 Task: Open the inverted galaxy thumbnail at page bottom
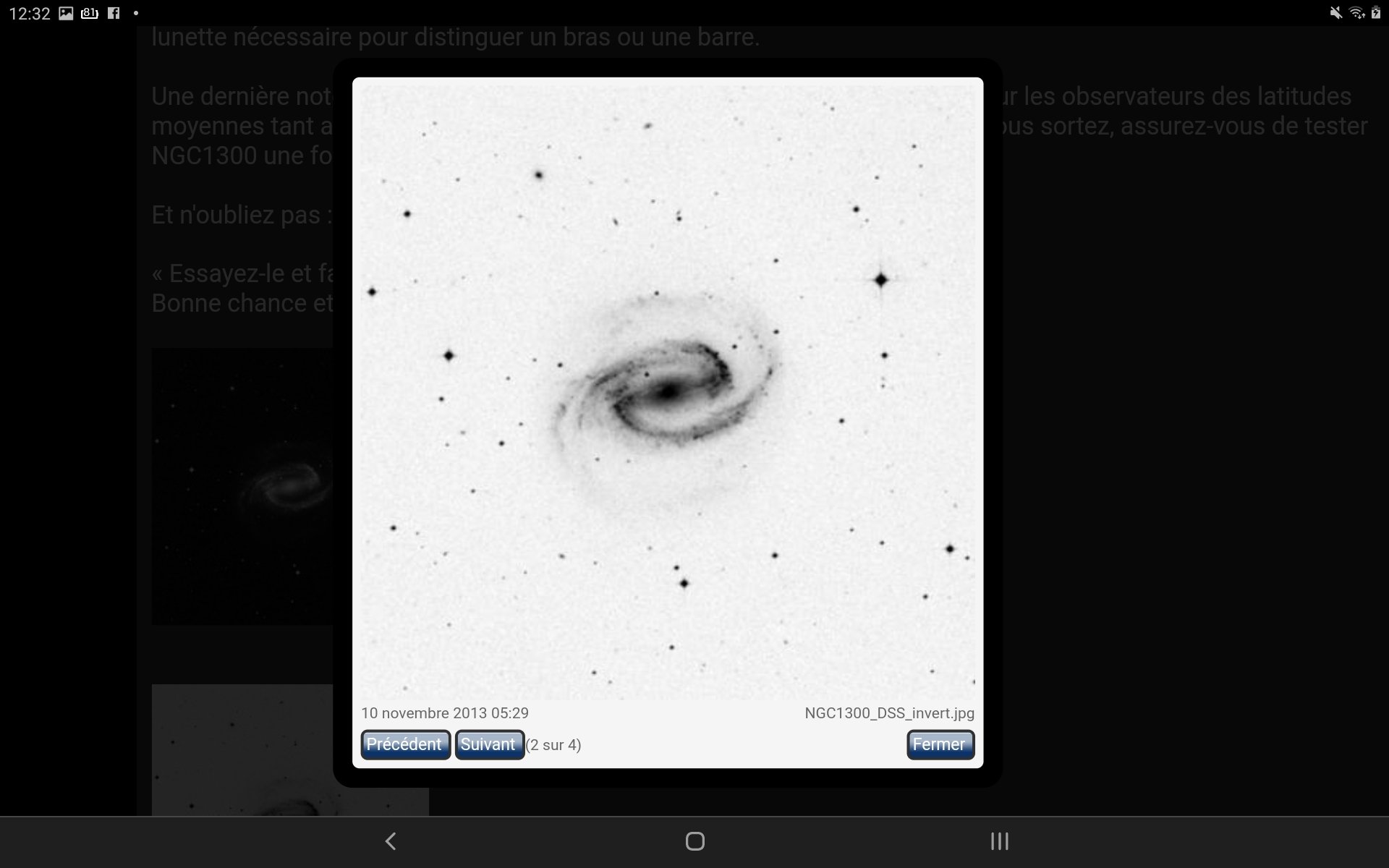(x=289, y=750)
